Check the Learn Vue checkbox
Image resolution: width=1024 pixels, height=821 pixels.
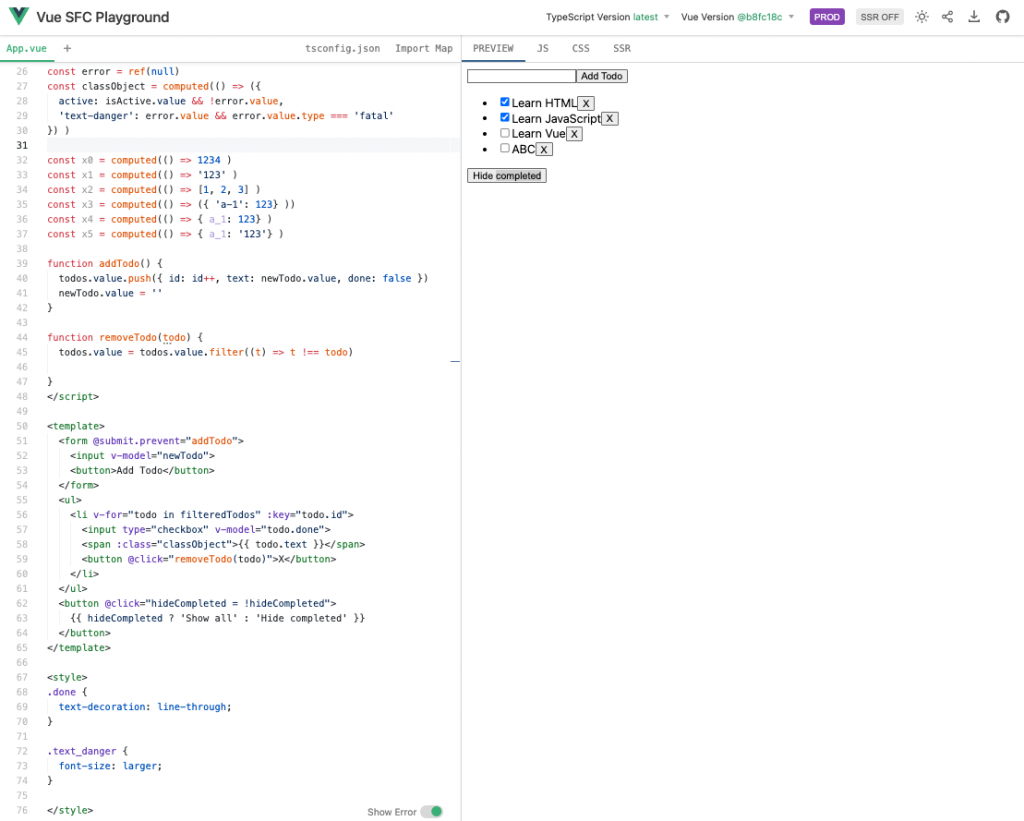point(505,133)
